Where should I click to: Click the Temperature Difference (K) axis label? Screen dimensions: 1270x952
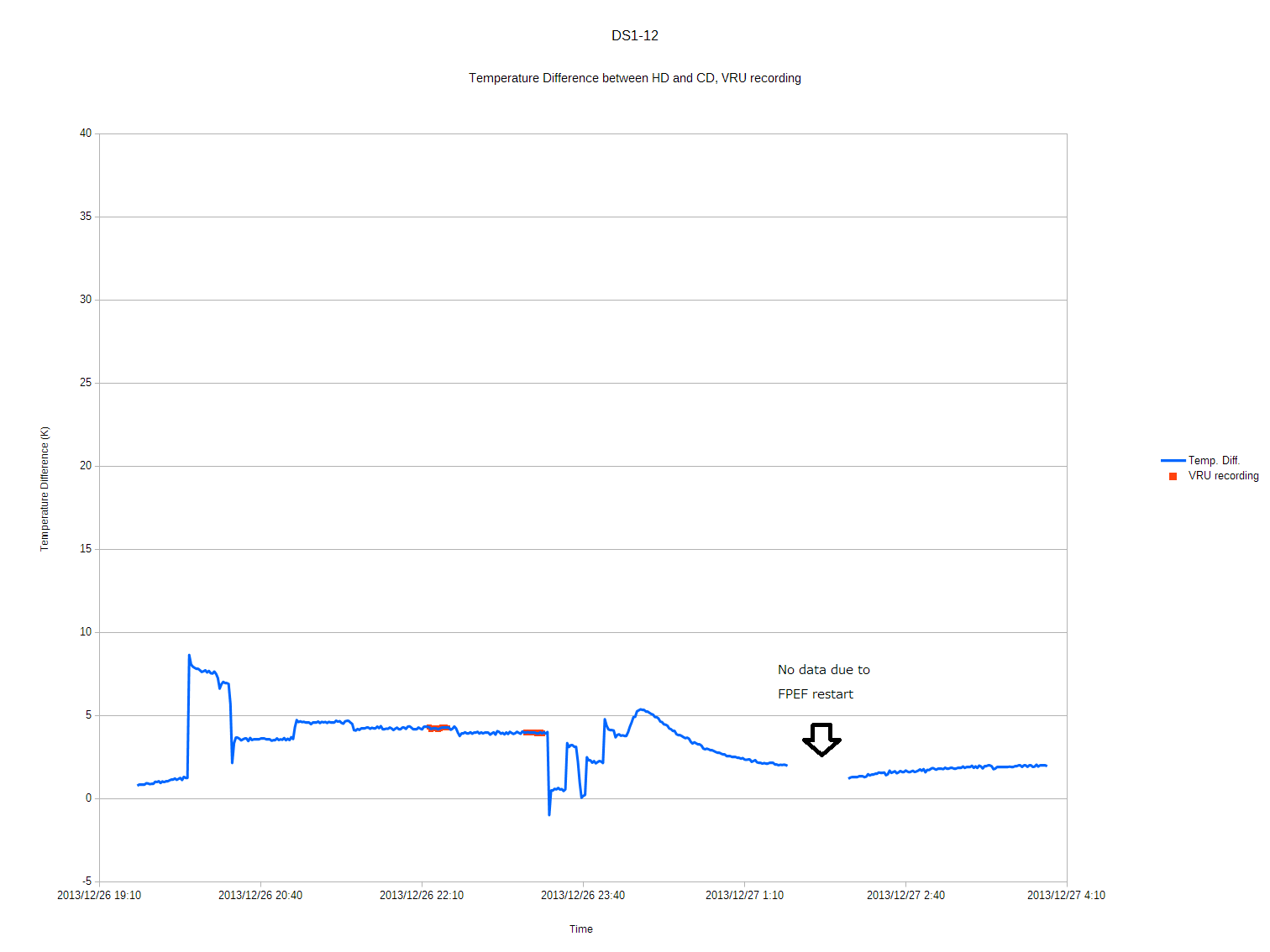pyautogui.click(x=45, y=489)
